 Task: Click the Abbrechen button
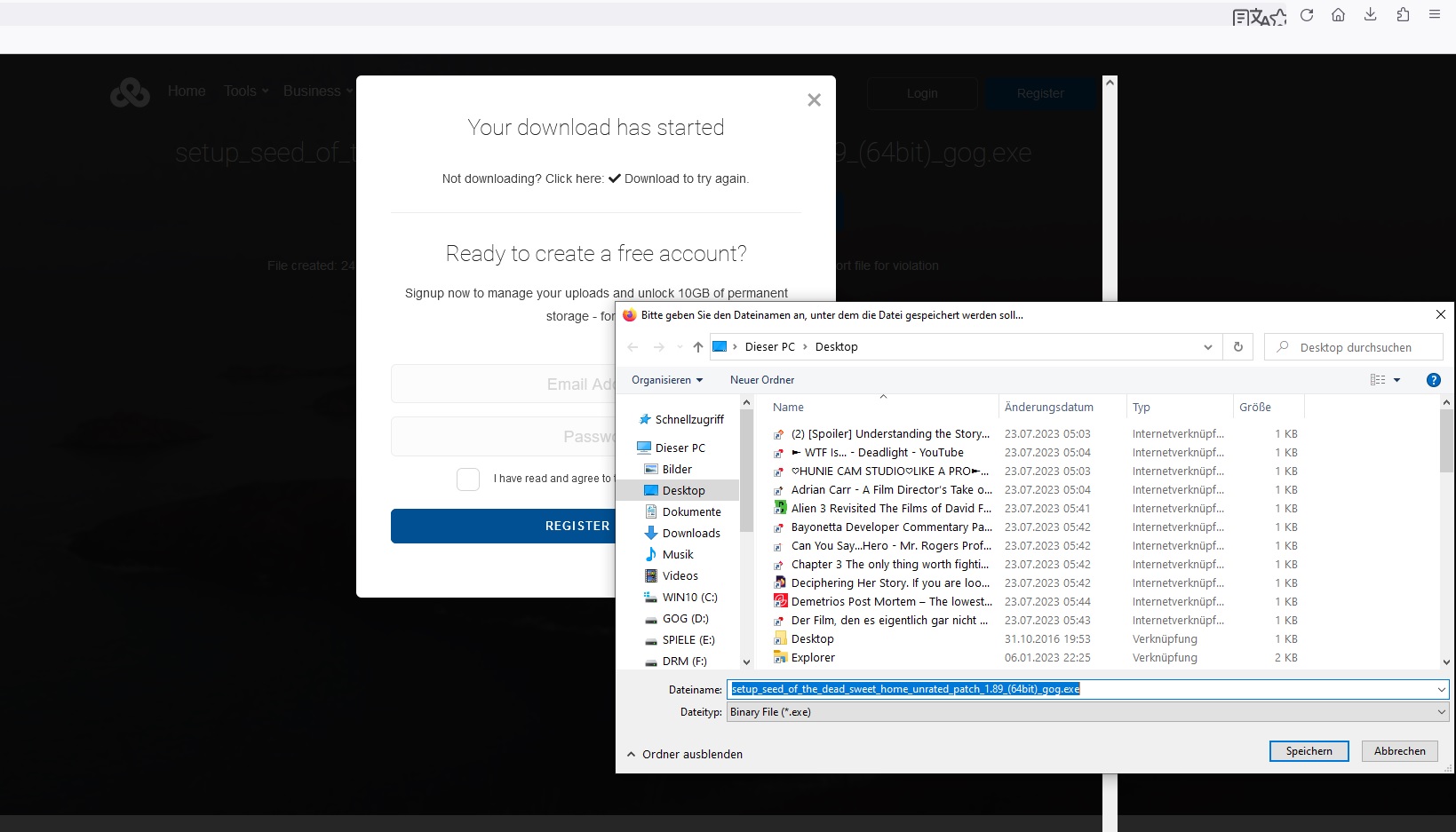(1400, 751)
